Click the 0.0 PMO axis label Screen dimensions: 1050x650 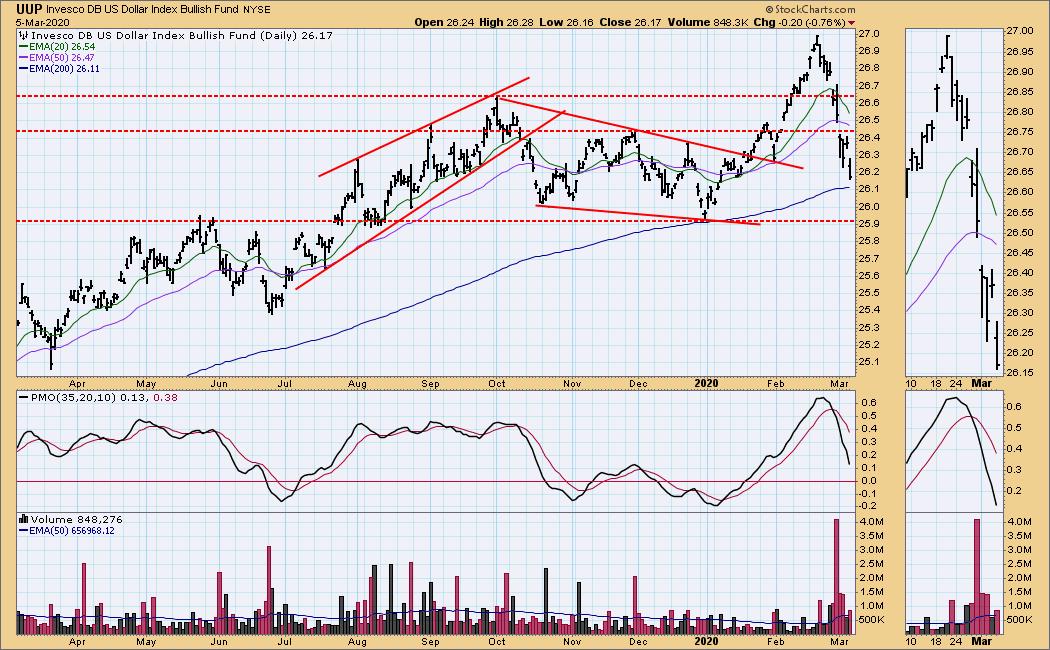pos(869,481)
